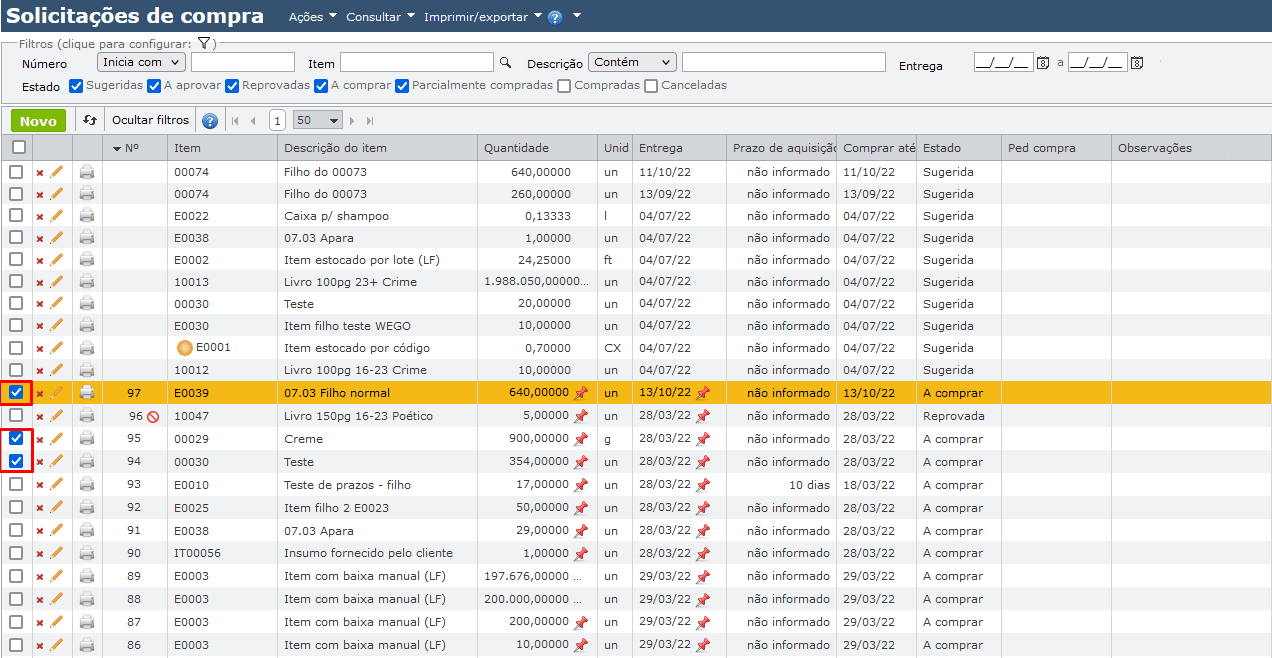This screenshot has height=658, width=1272.
Task: Expand the Descrição 'Contém' dropdown
Action: (x=632, y=62)
